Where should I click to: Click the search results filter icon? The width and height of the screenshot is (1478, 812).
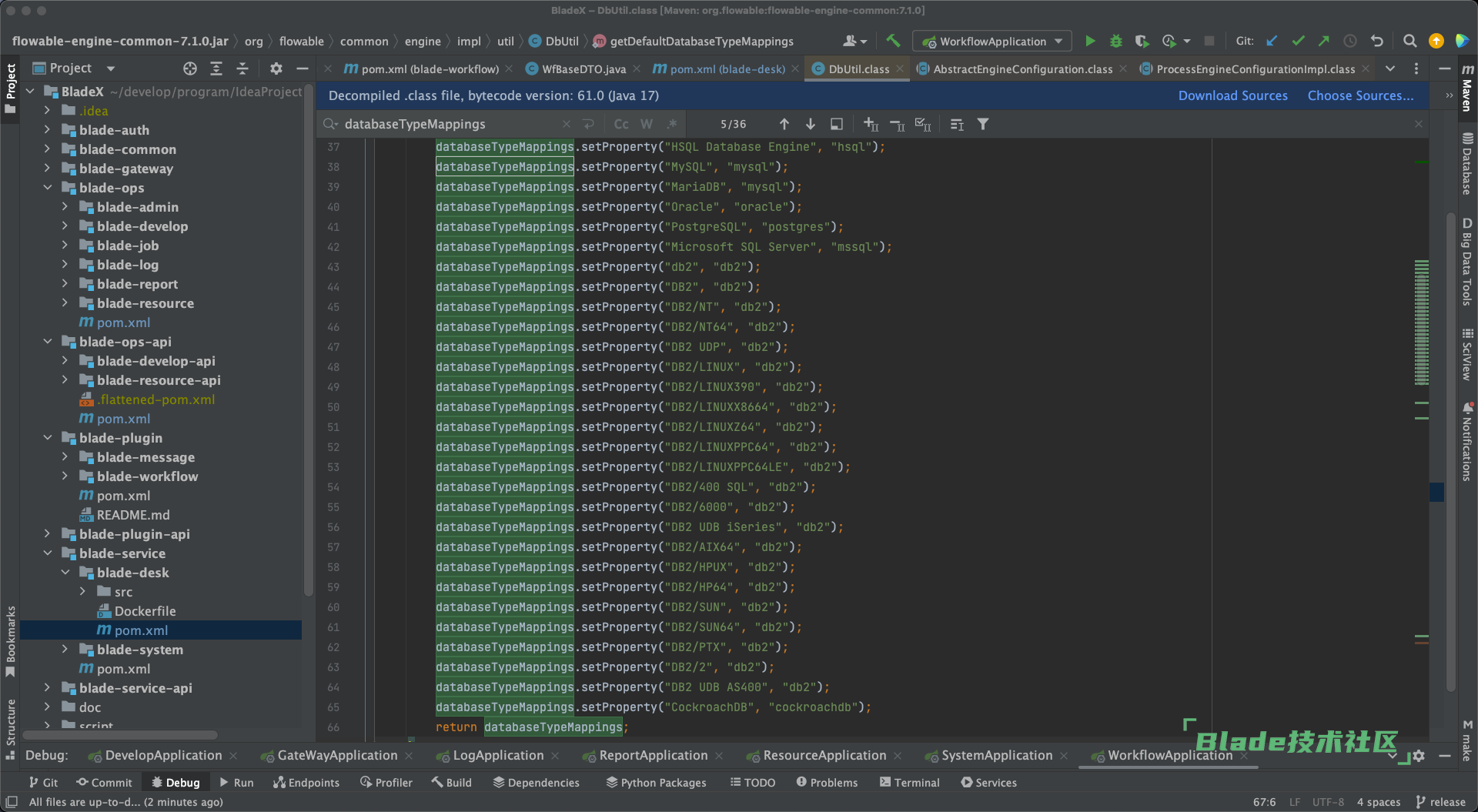coord(983,124)
